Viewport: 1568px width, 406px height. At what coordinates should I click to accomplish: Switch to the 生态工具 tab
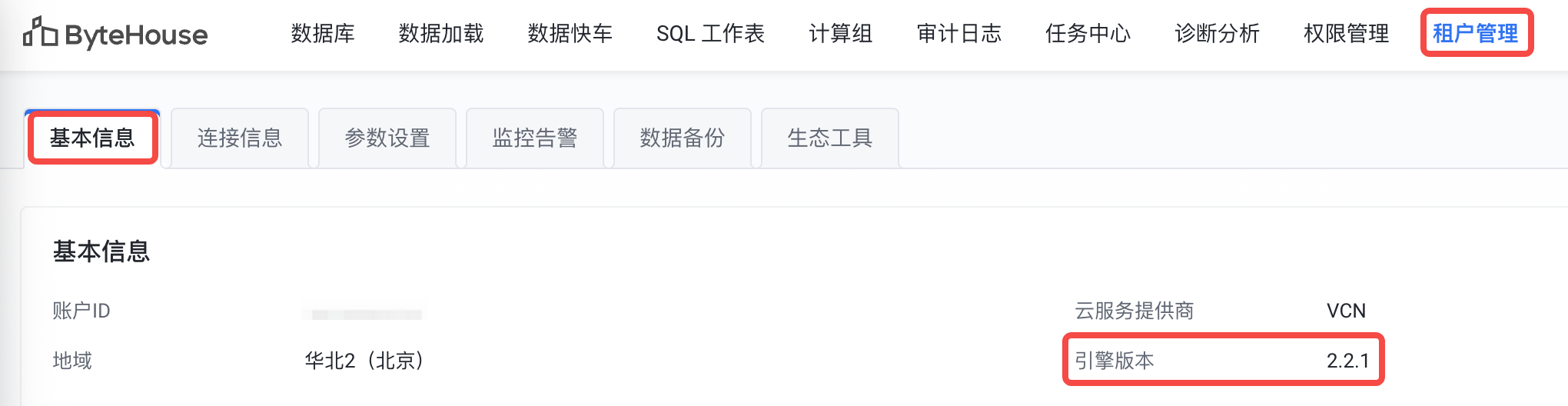pos(830,138)
